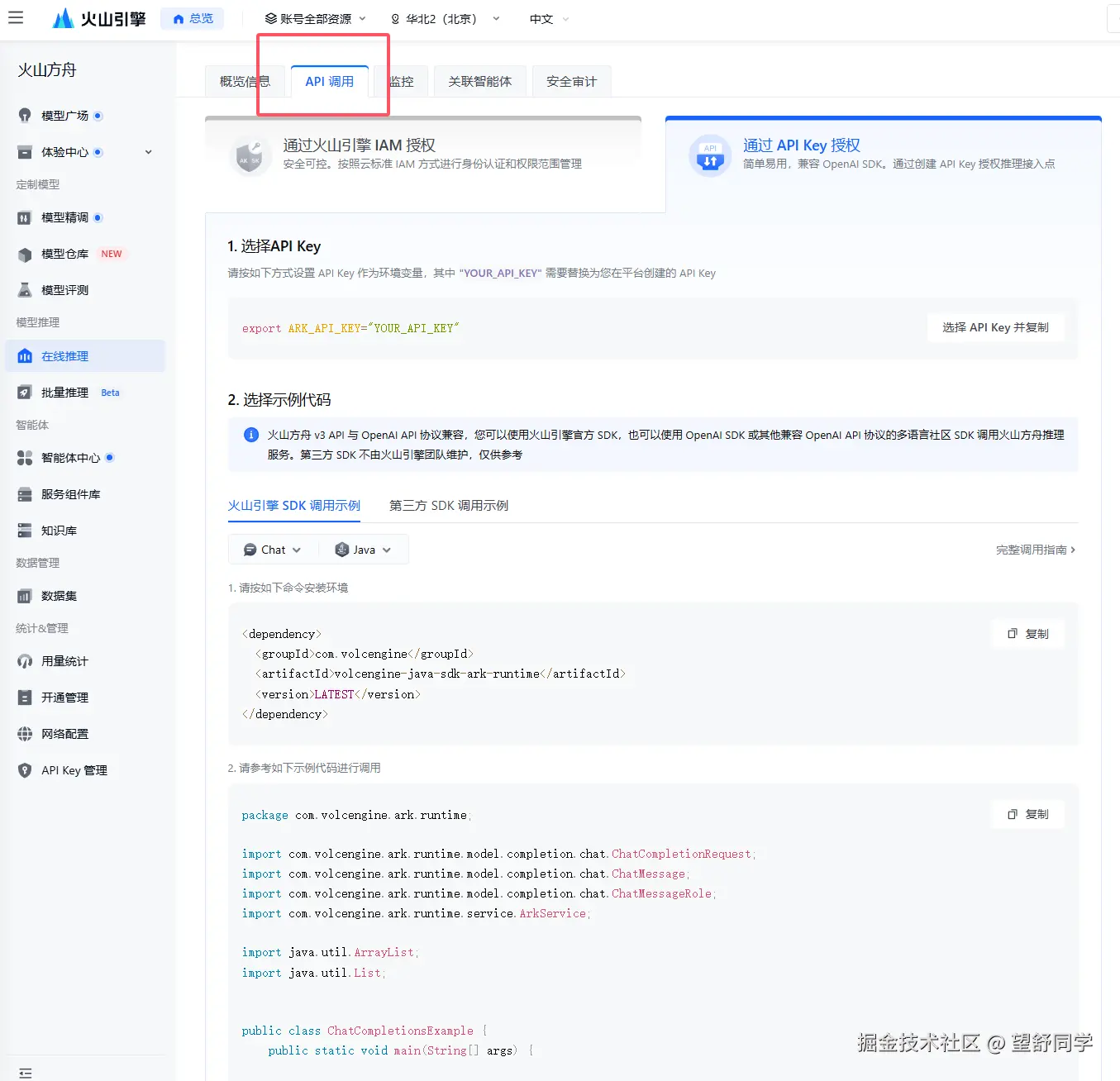Expand the 体验中心 chevron
The image size is (1120, 1081).
tap(149, 152)
